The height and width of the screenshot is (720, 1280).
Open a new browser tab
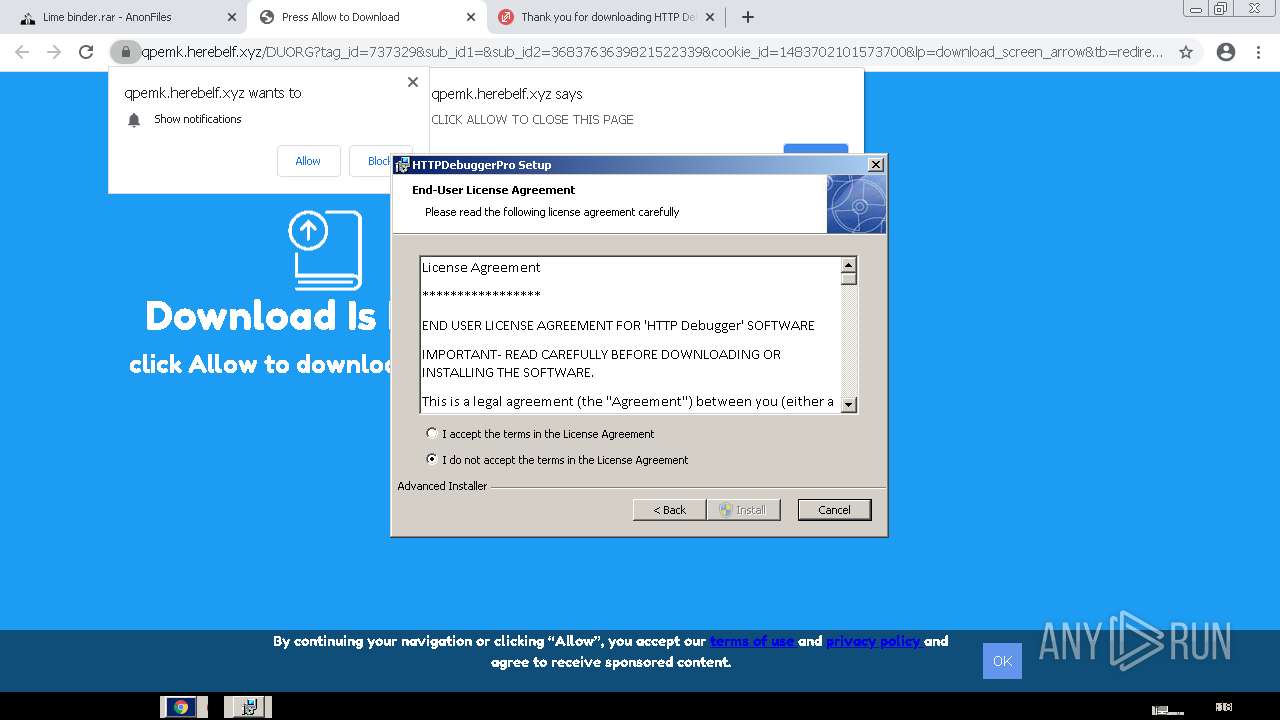point(747,17)
